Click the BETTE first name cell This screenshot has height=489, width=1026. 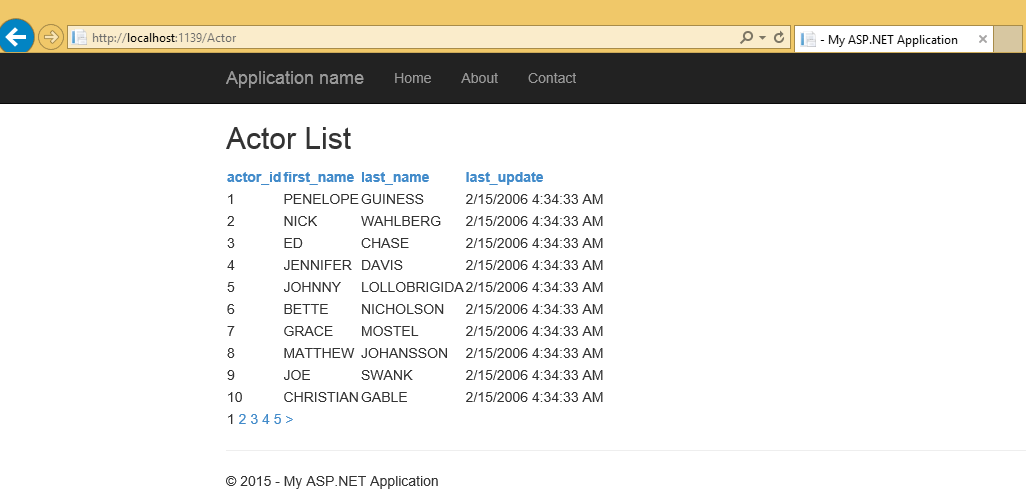pyautogui.click(x=306, y=309)
